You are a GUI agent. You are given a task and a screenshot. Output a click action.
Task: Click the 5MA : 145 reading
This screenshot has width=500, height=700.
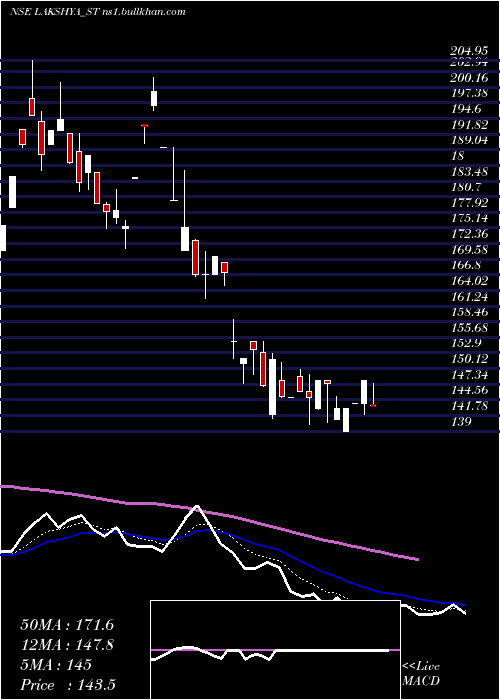click(56, 665)
